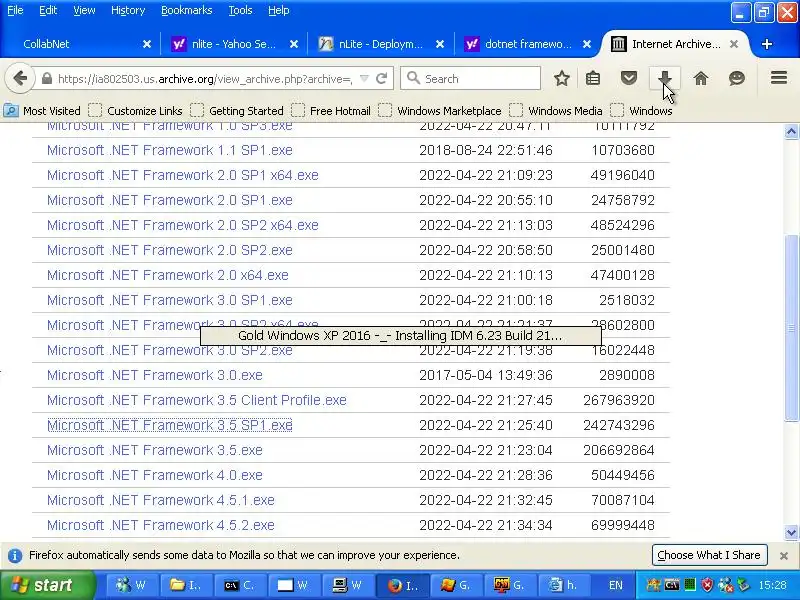
Task: Click scrollbar down arrow
Action: (x=791, y=533)
